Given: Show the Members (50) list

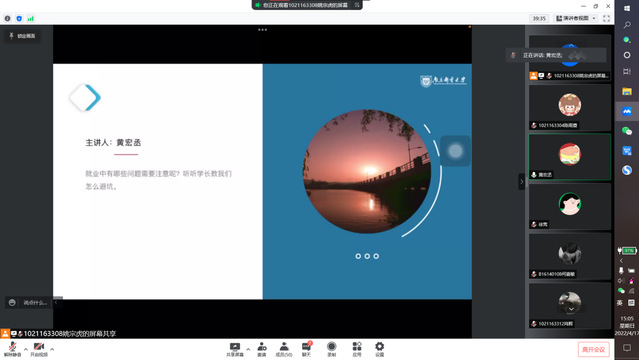Looking at the screenshot, I should 284,349.
